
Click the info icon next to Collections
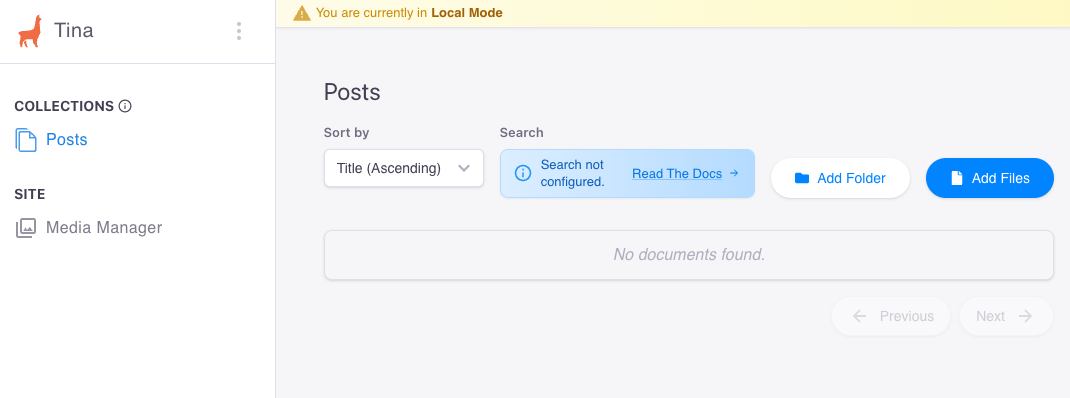(125, 106)
